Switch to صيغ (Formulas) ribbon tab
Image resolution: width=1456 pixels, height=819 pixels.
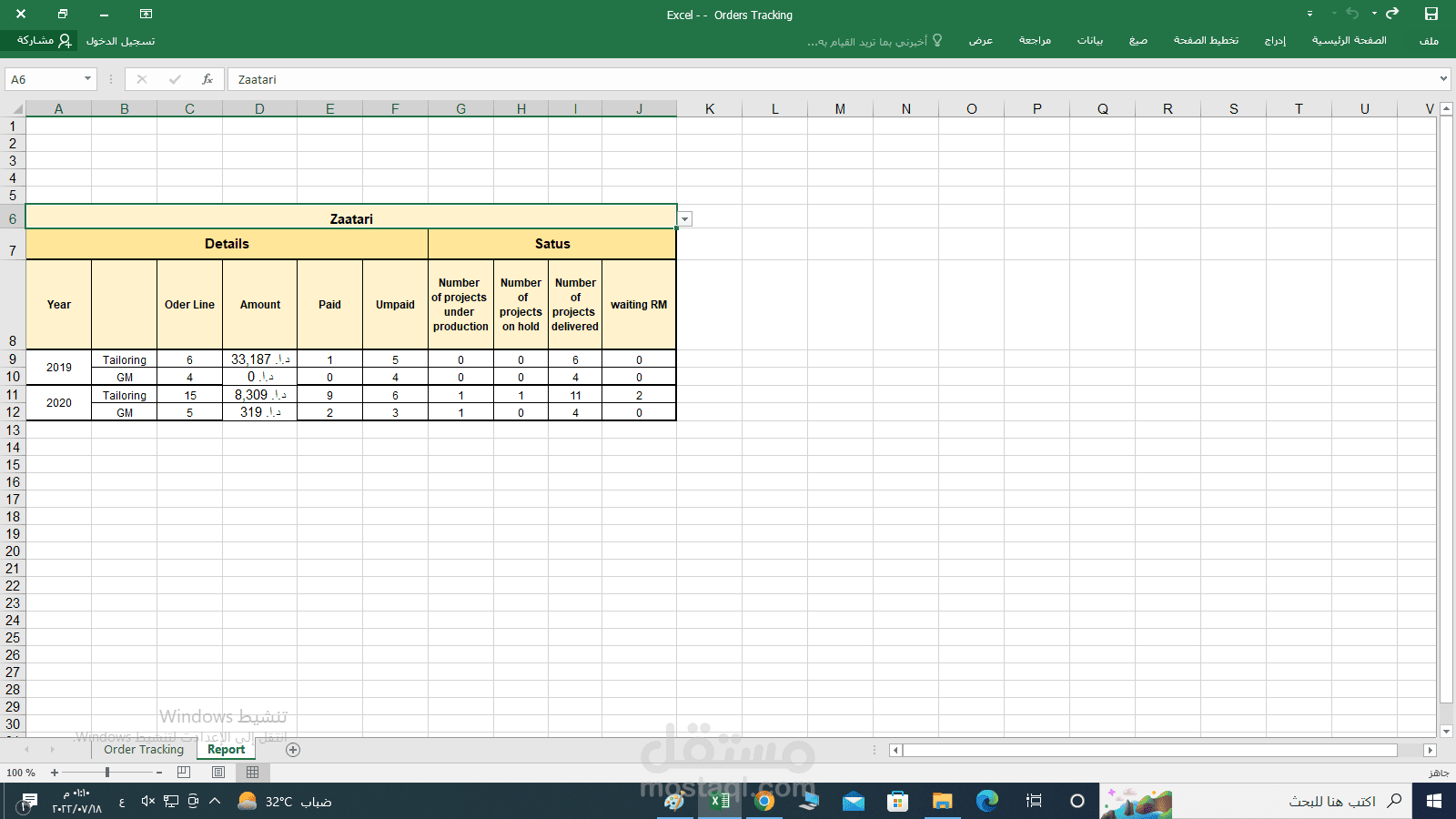[1137, 41]
